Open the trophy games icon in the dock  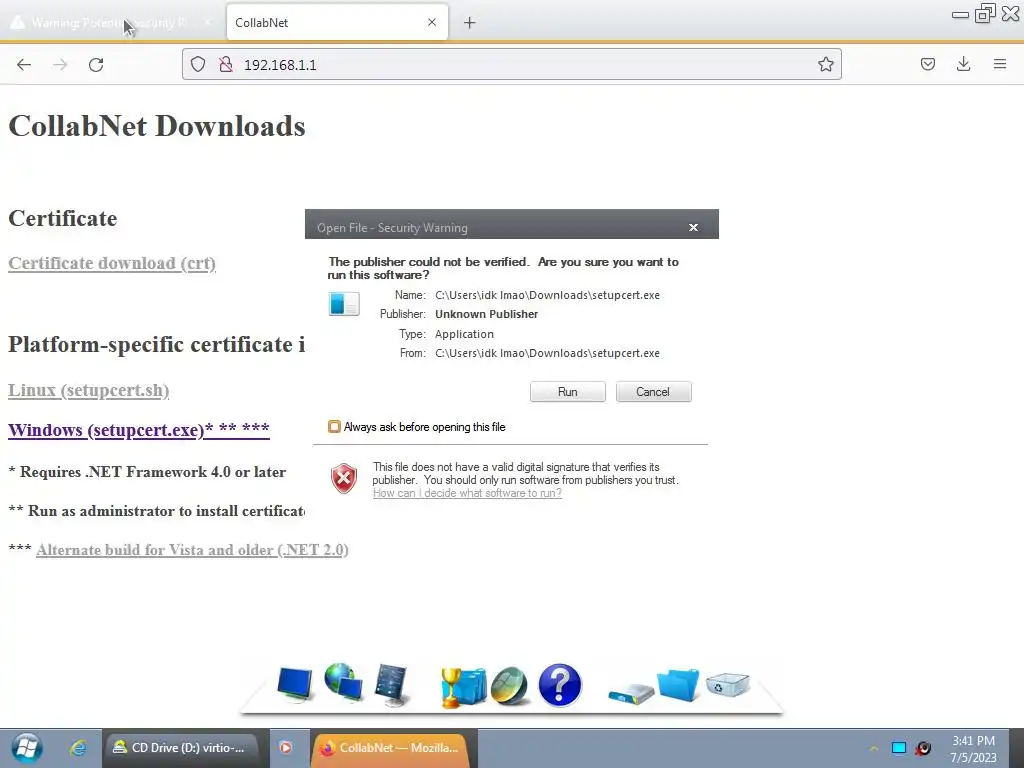[x=462, y=687]
